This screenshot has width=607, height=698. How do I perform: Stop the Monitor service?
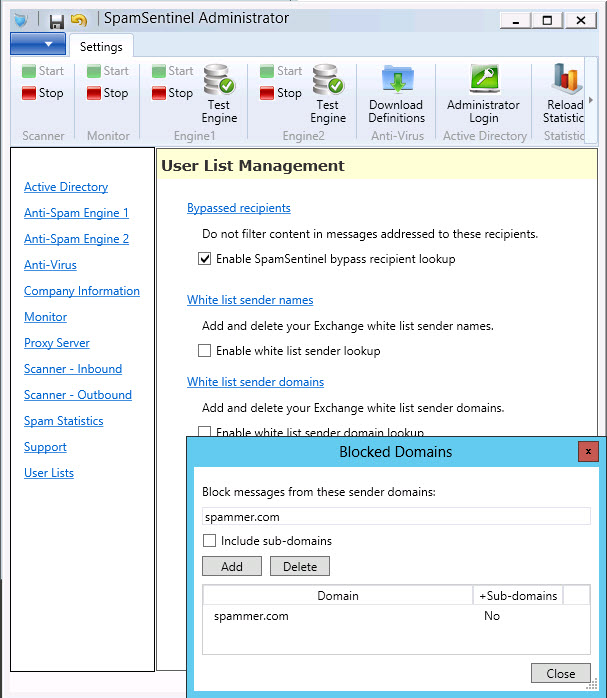(108, 93)
